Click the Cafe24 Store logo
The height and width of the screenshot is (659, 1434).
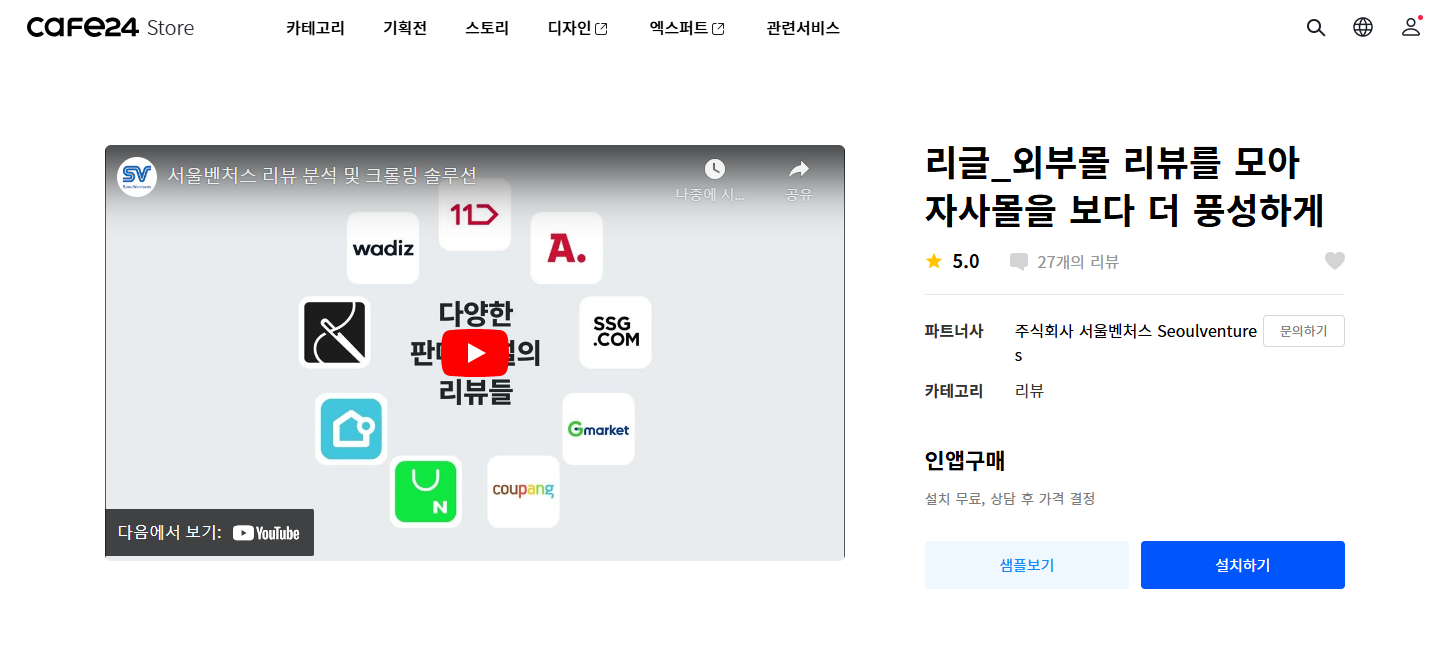[110, 28]
